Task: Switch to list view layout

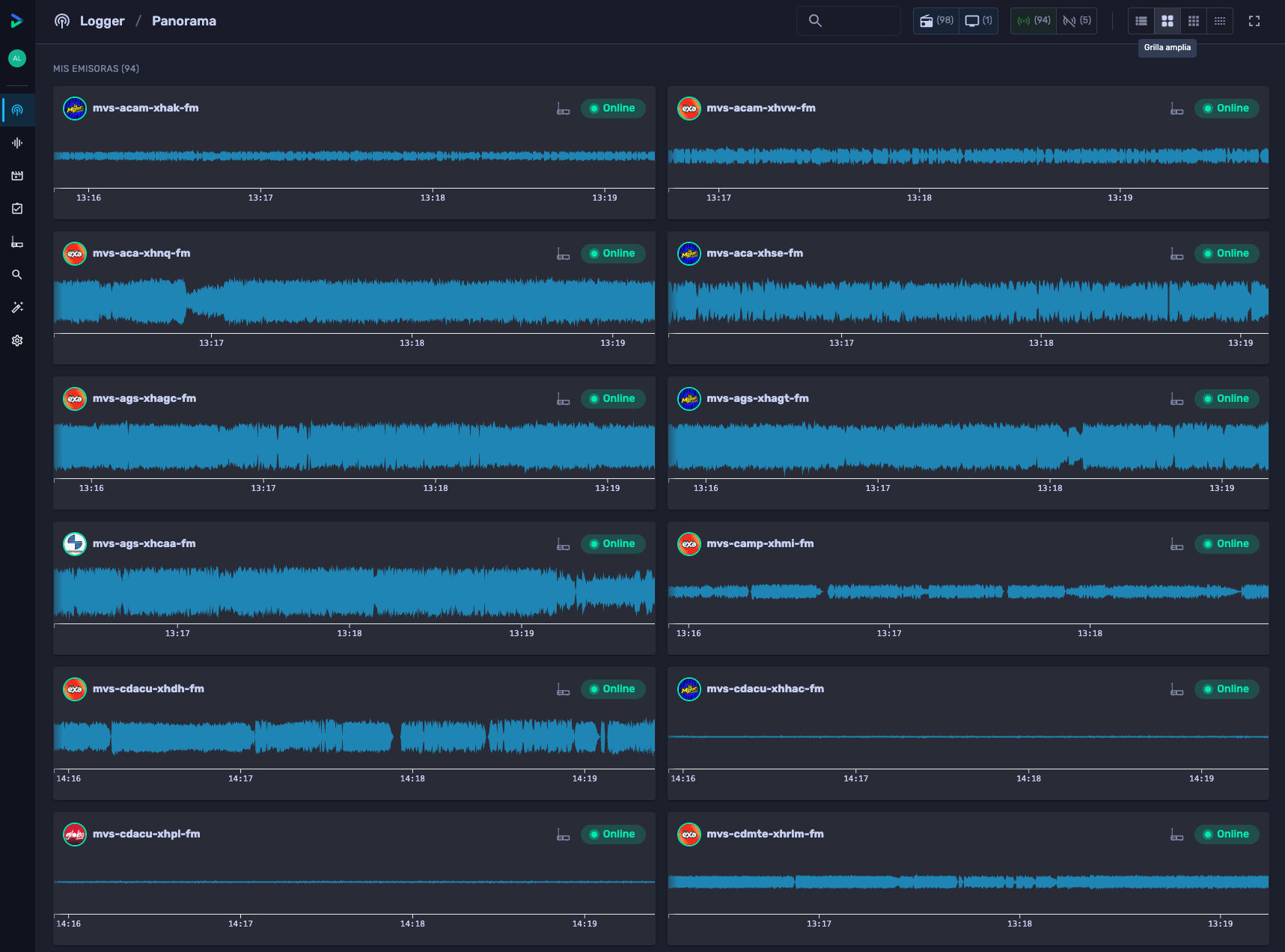Action: (1141, 21)
